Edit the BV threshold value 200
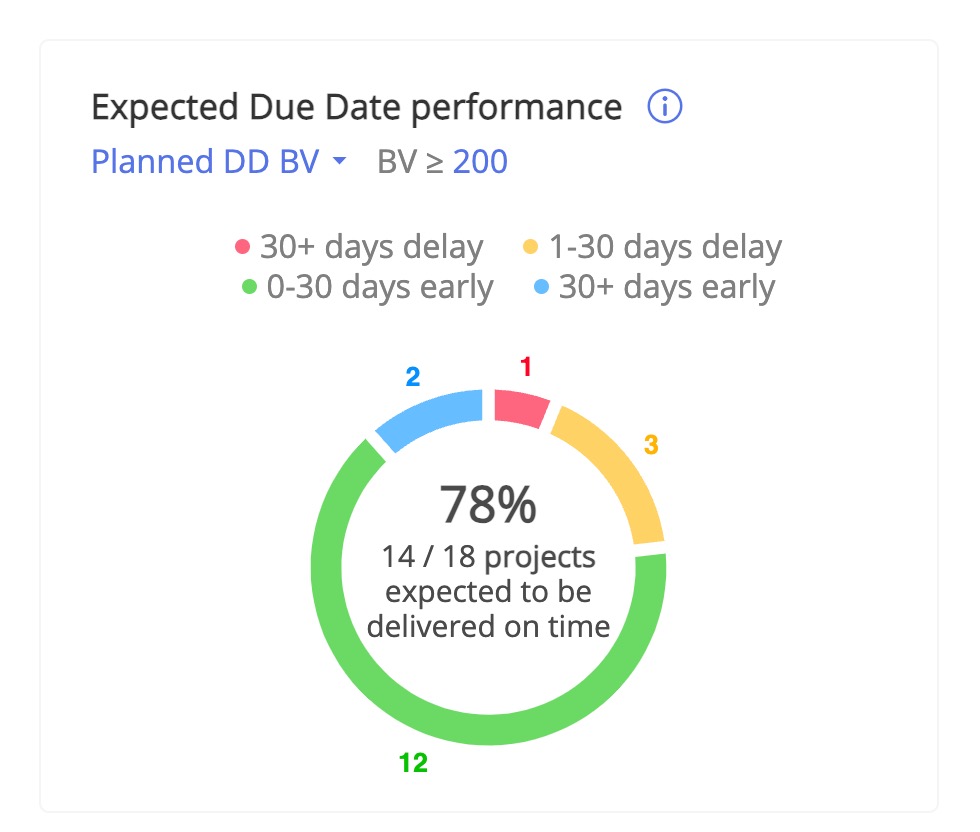Viewport: 980px width, 832px height. 480,162
